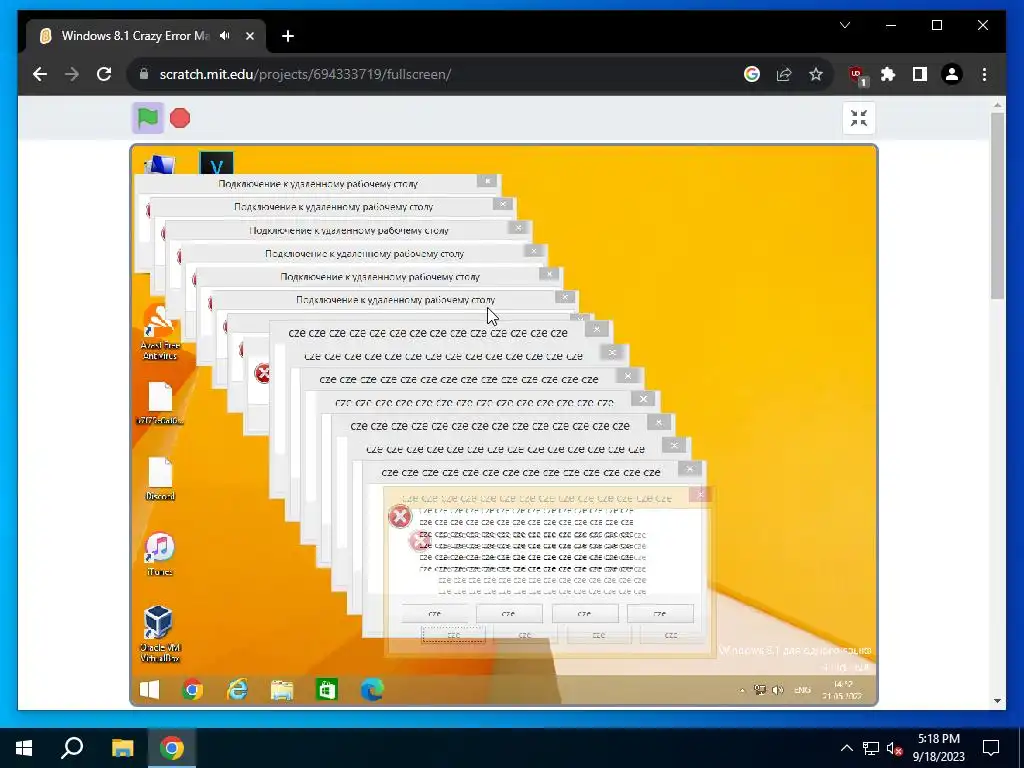This screenshot has height=768, width=1024.
Task: Reload the Scratch page
Action: pyautogui.click(x=104, y=74)
